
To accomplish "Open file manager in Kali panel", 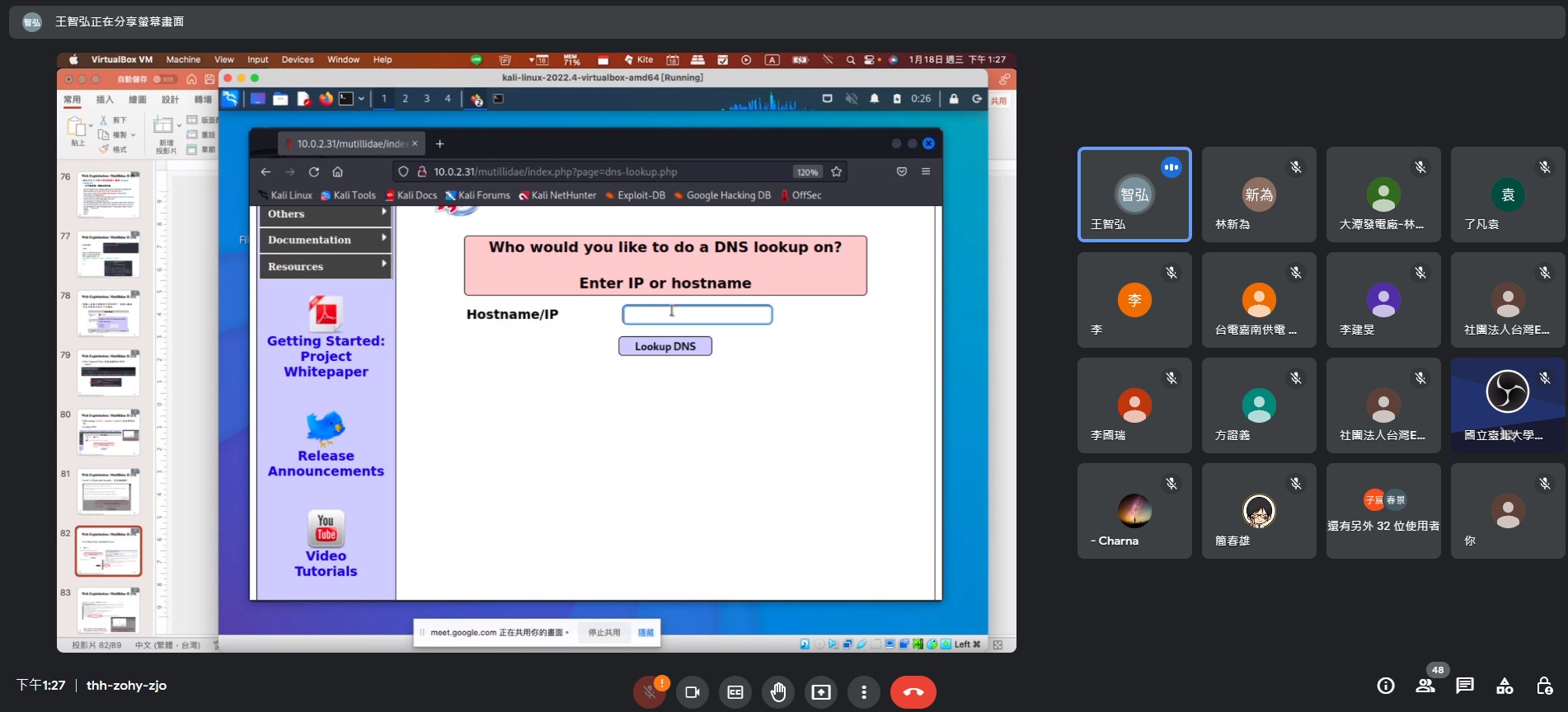I will [x=280, y=99].
